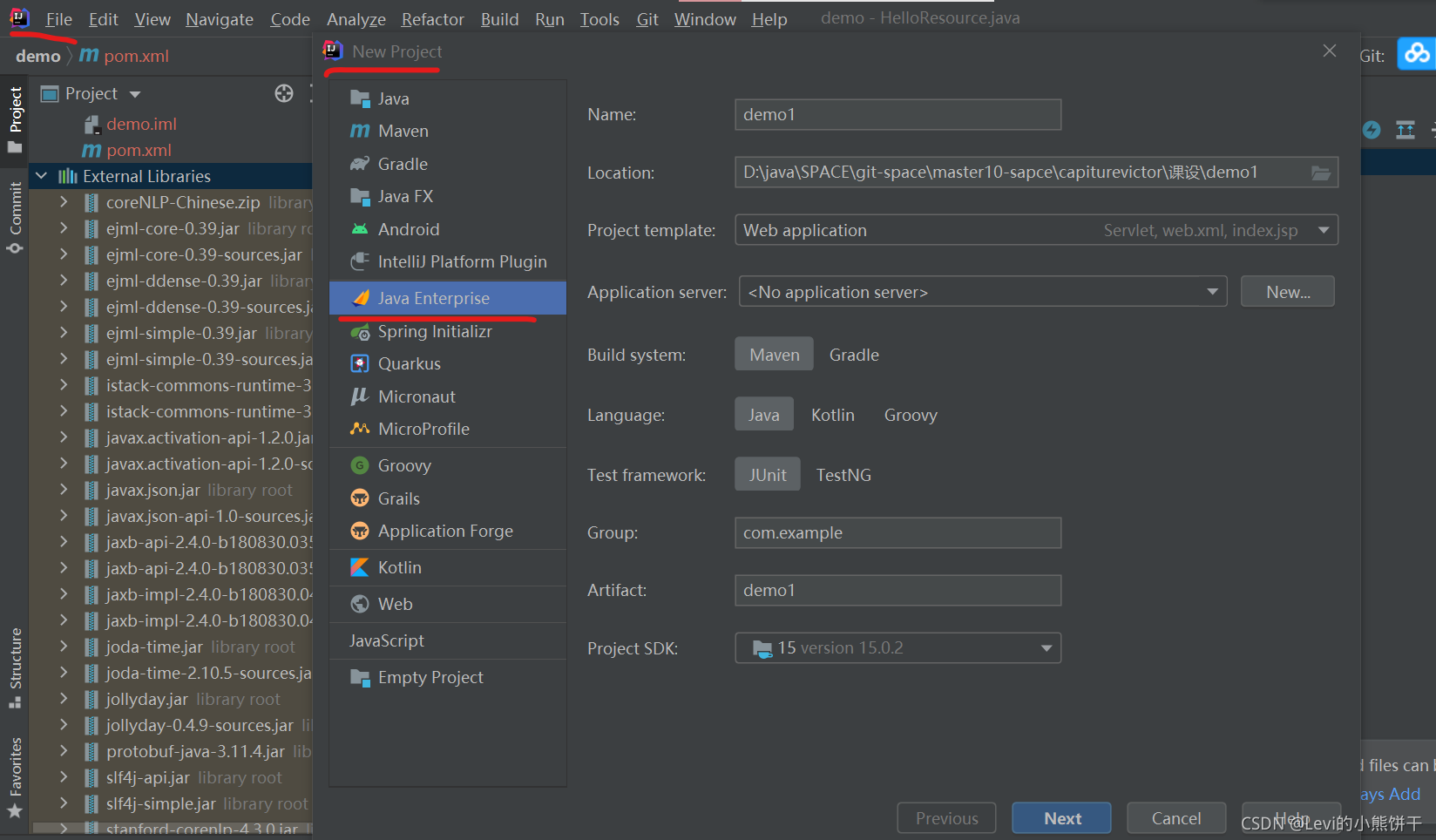The height and width of the screenshot is (840, 1436).
Task: Select IntelliJ Platform Plugin generator
Action: (x=448, y=261)
